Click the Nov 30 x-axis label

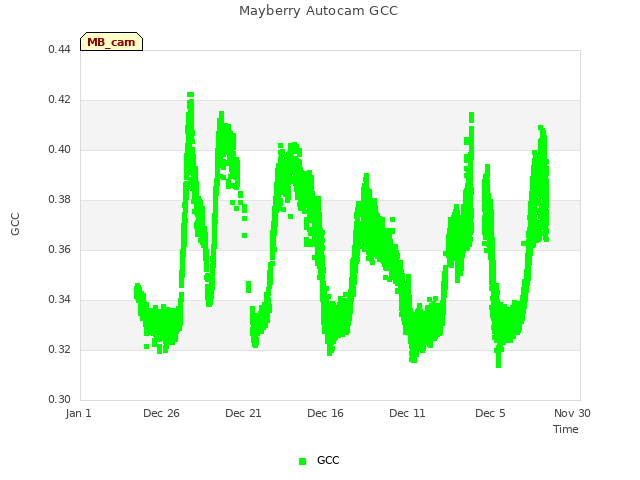(x=572, y=413)
